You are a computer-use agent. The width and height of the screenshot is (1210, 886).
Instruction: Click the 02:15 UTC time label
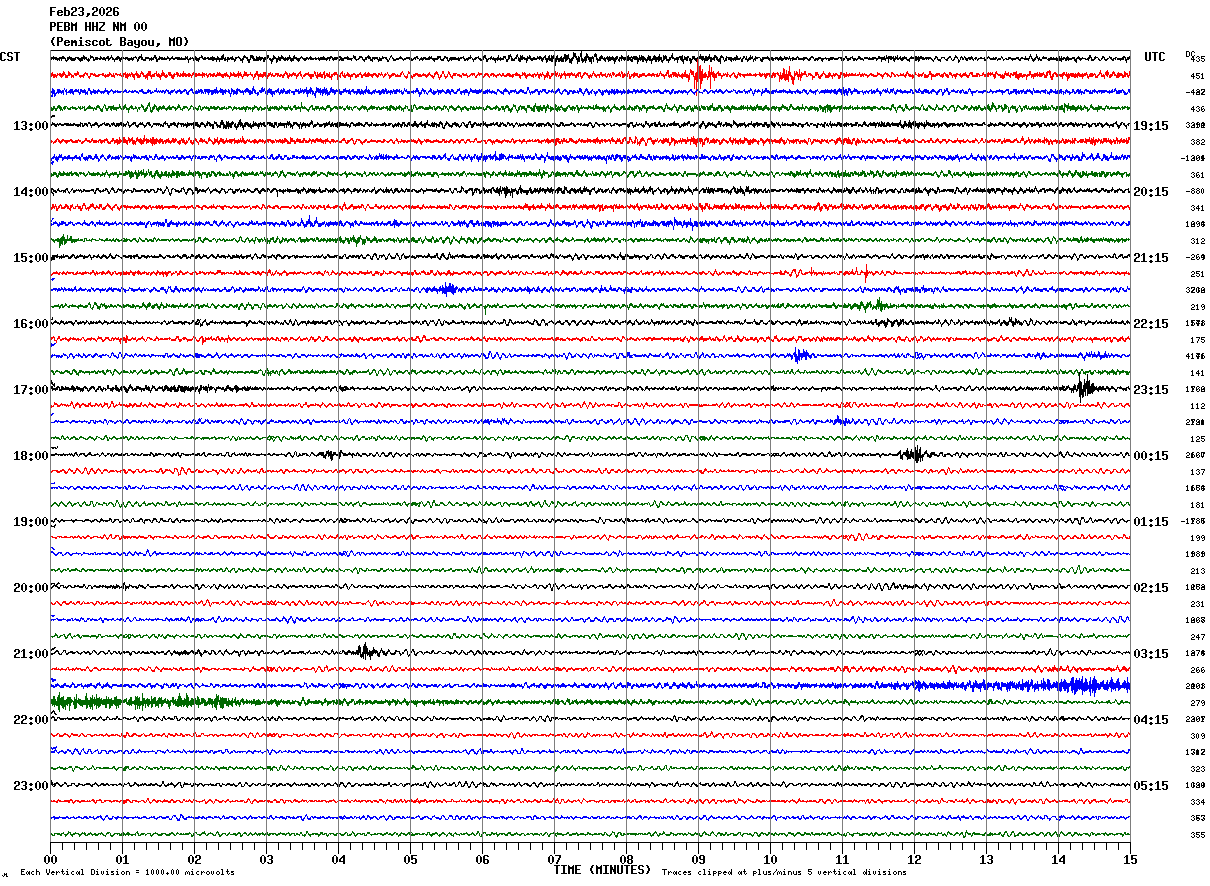click(1151, 588)
